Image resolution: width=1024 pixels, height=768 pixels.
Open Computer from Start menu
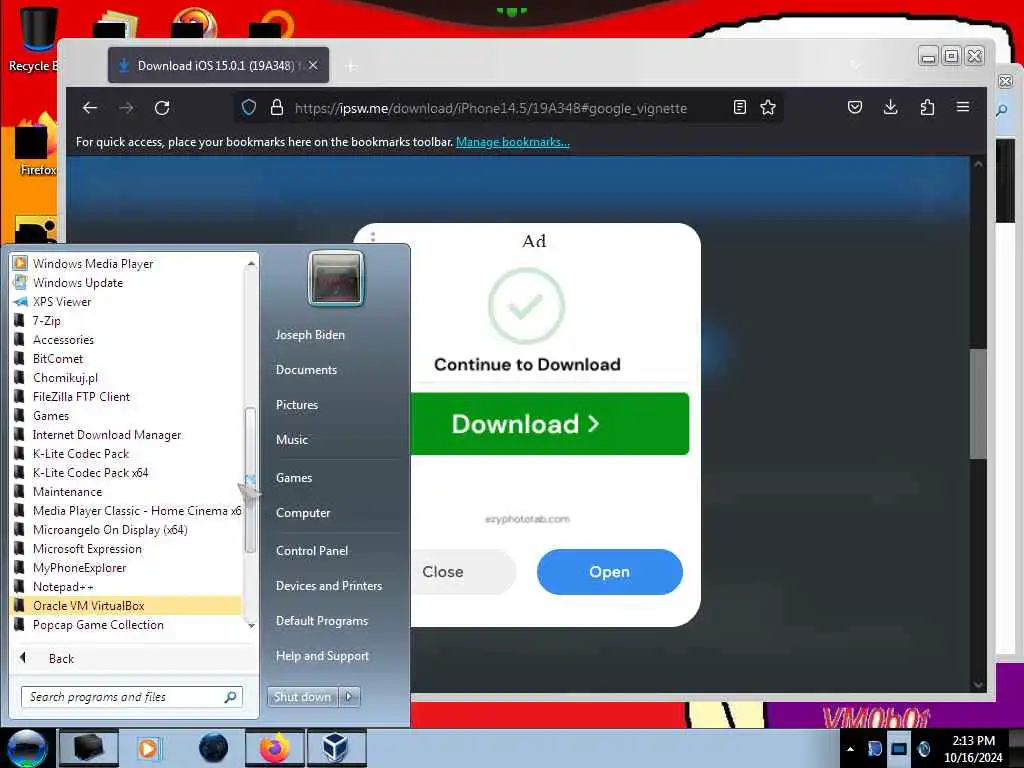point(303,513)
